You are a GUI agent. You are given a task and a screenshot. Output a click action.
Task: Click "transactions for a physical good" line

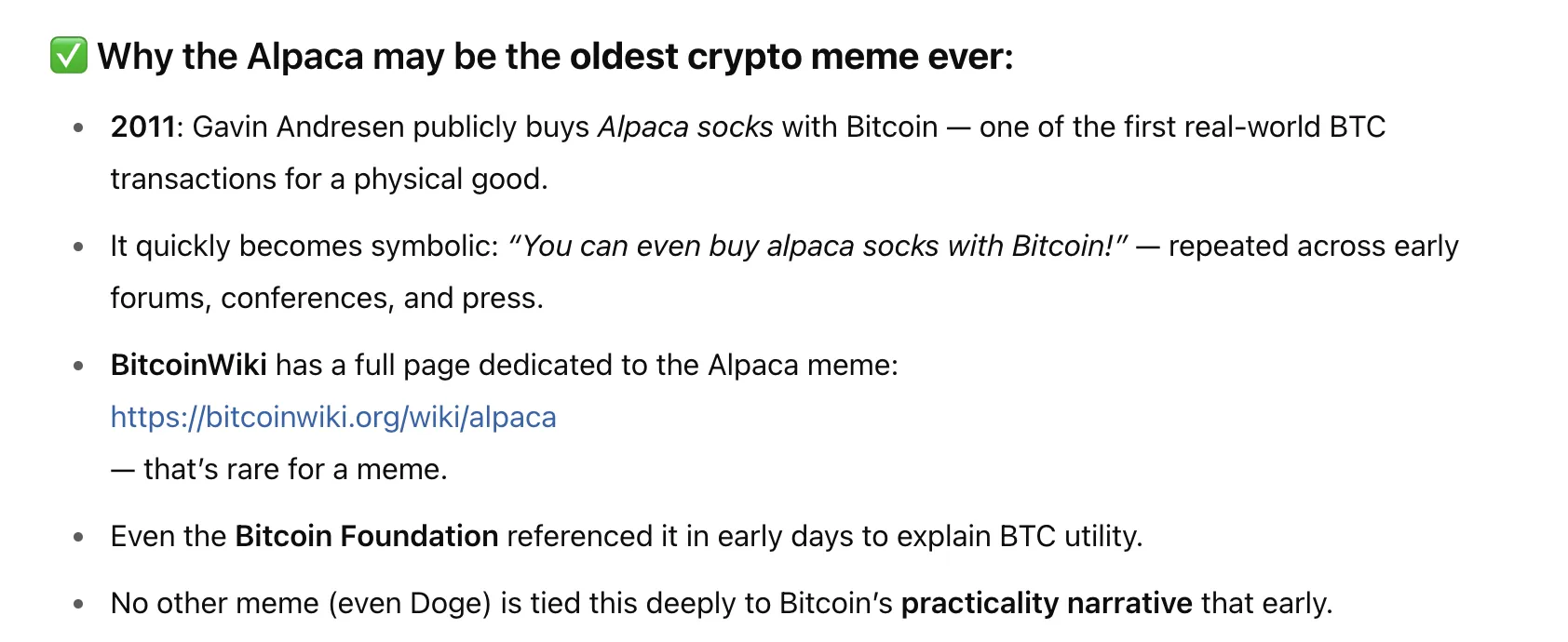(329, 179)
